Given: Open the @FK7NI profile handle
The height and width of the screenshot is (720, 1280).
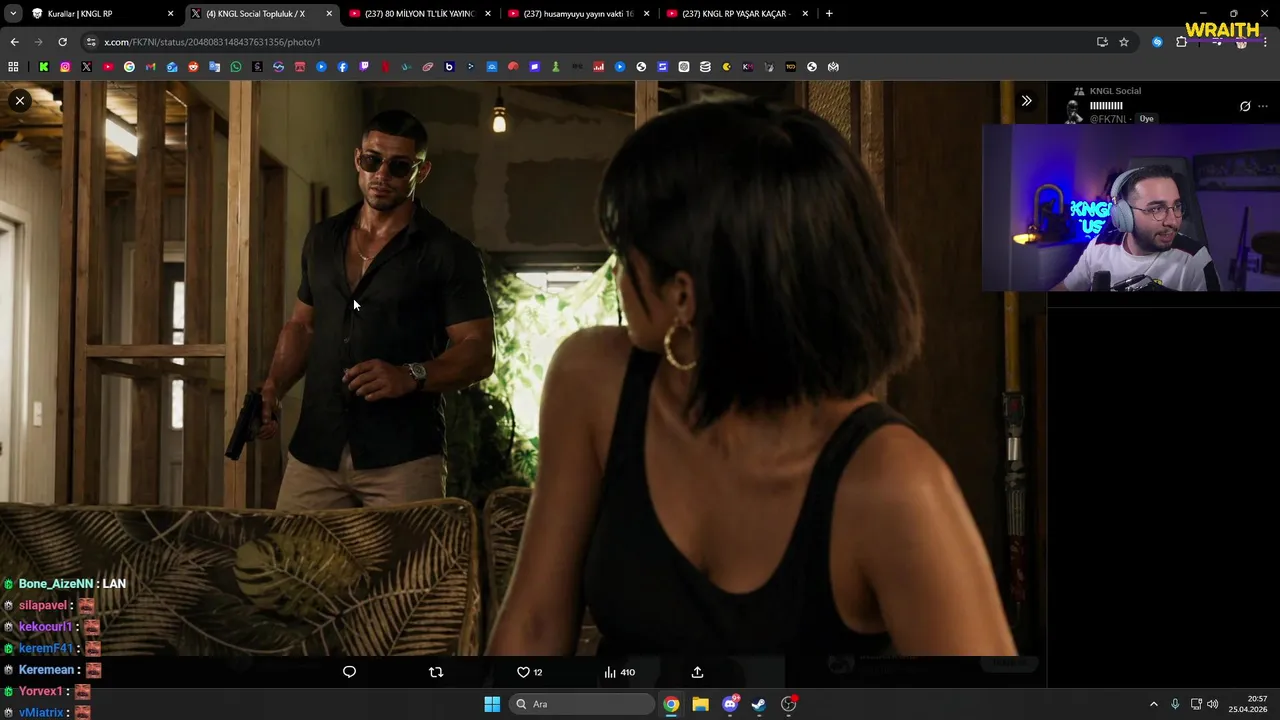Looking at the screenshot, I should pyautogui.click(x=1108, y=119).
